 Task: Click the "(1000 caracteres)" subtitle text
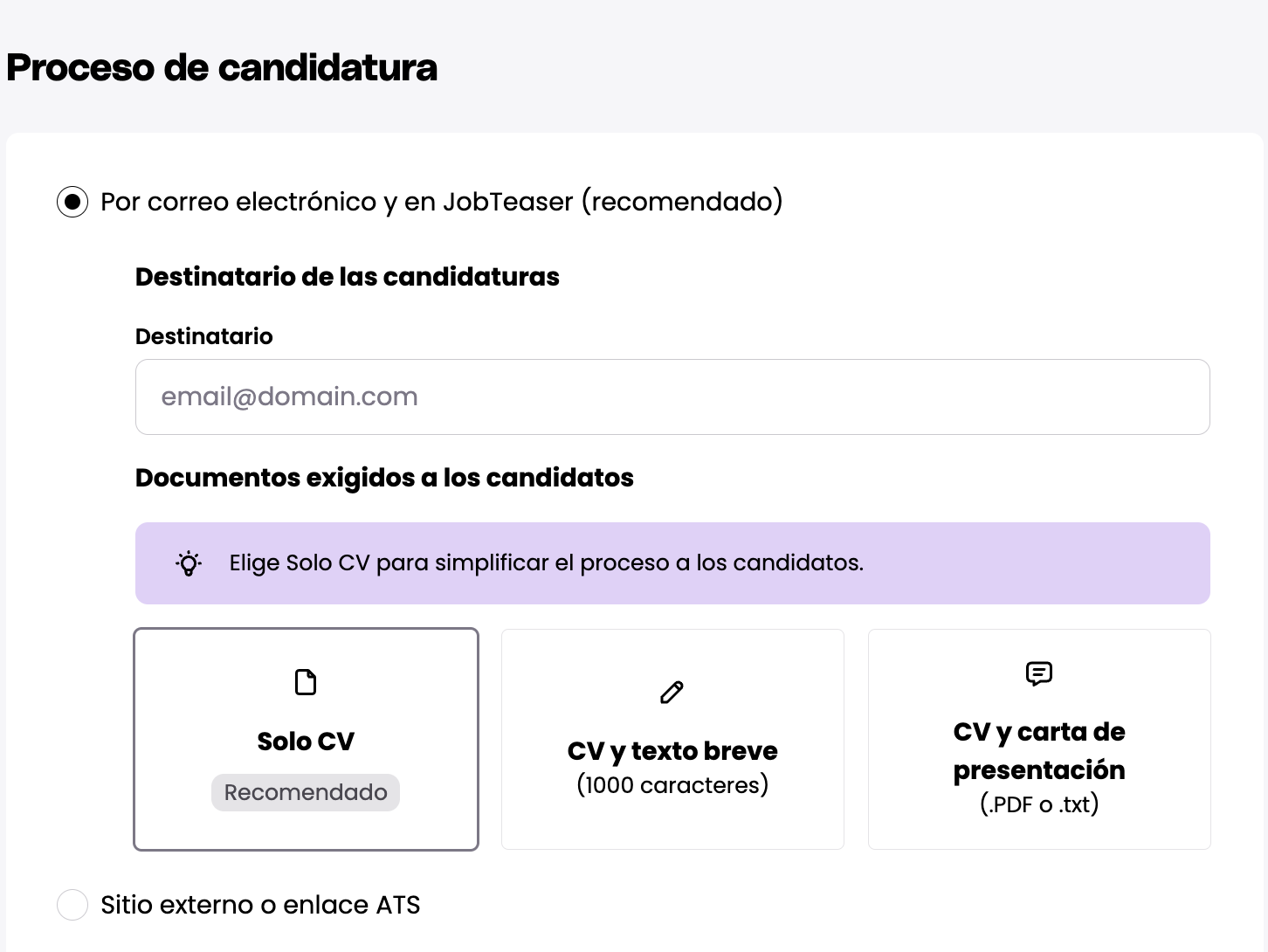pos(672,785)
